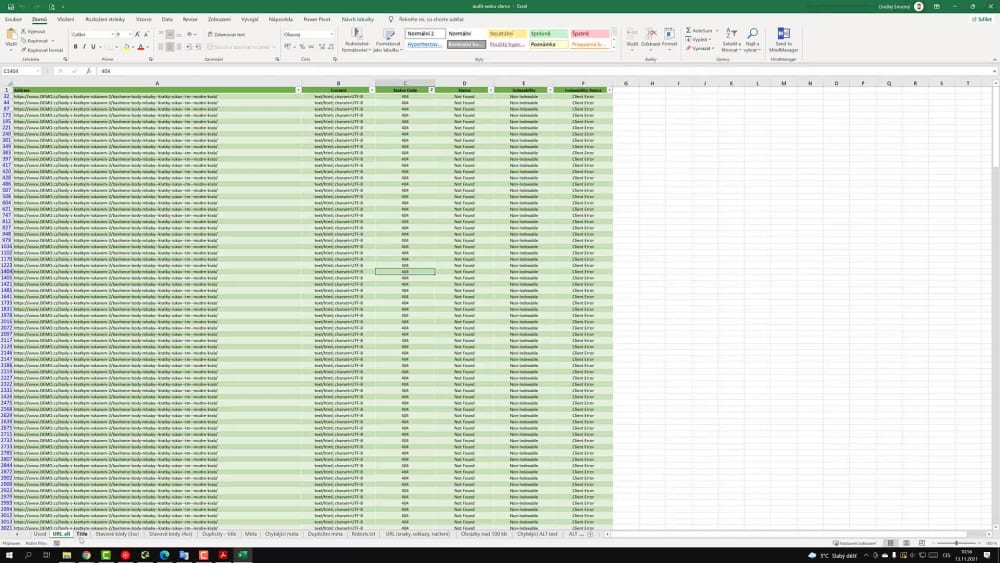Select the Hypertextový cell style
Image resolution: width=1000 pixels, height=563 pixels.
tap(425, 44)
